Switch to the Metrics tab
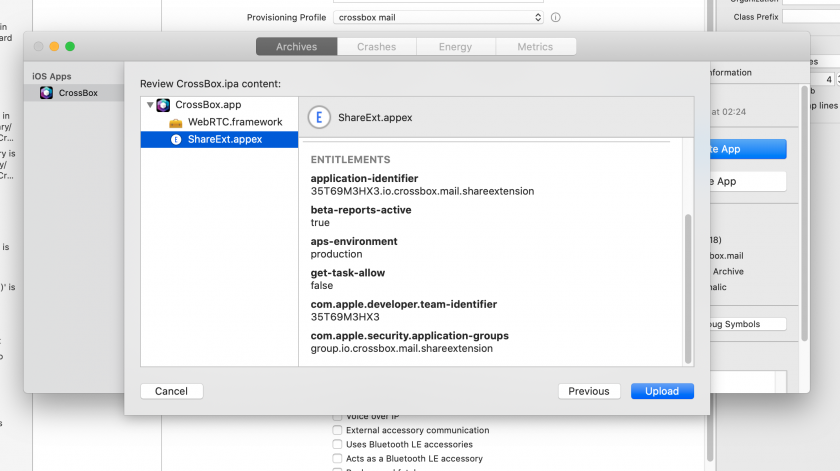The height and width of the screenshot is (471, 840). click(x=535, y=47)
